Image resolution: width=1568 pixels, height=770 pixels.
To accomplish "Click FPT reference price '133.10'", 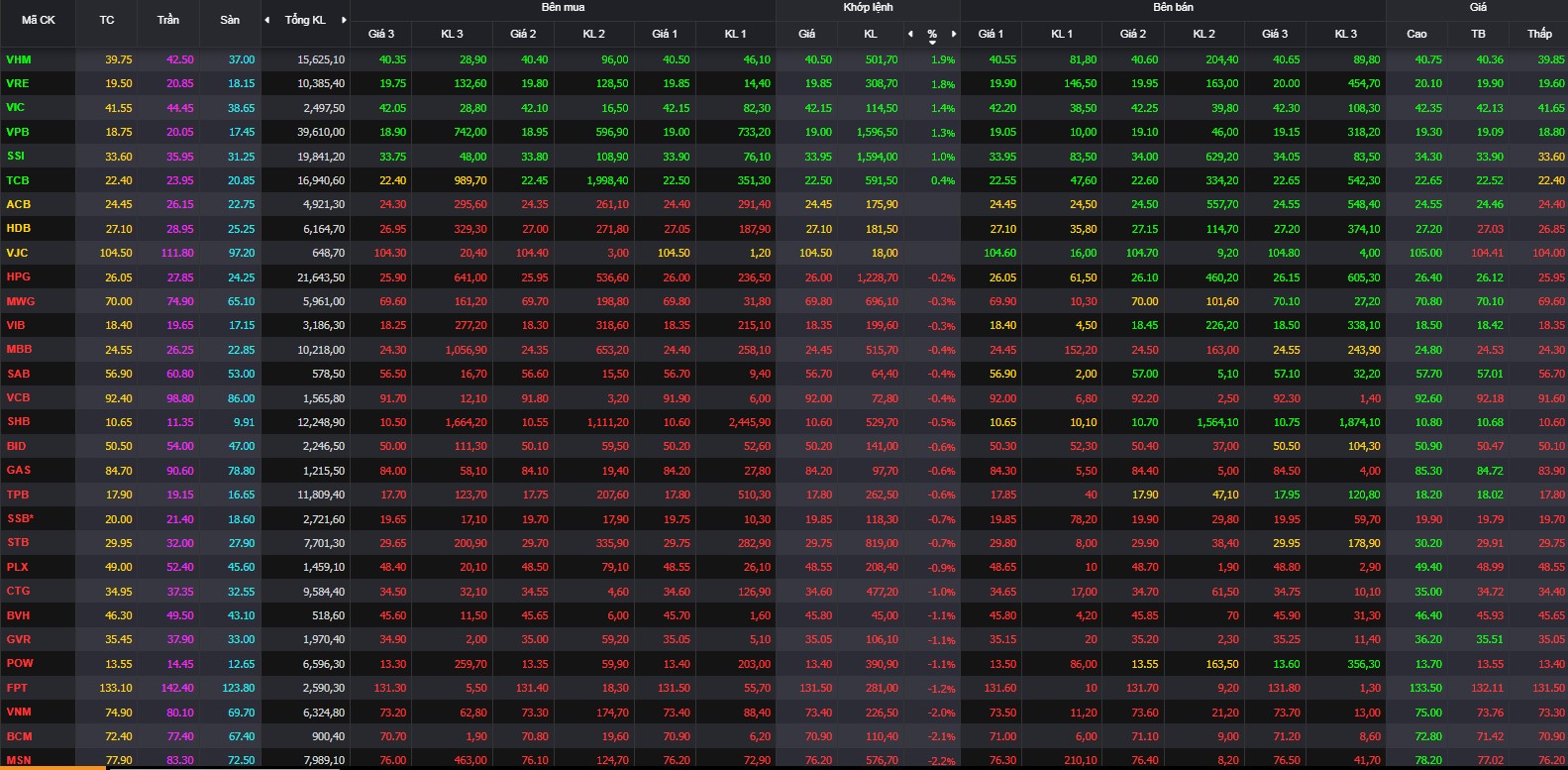I will [x=116, y=688].
